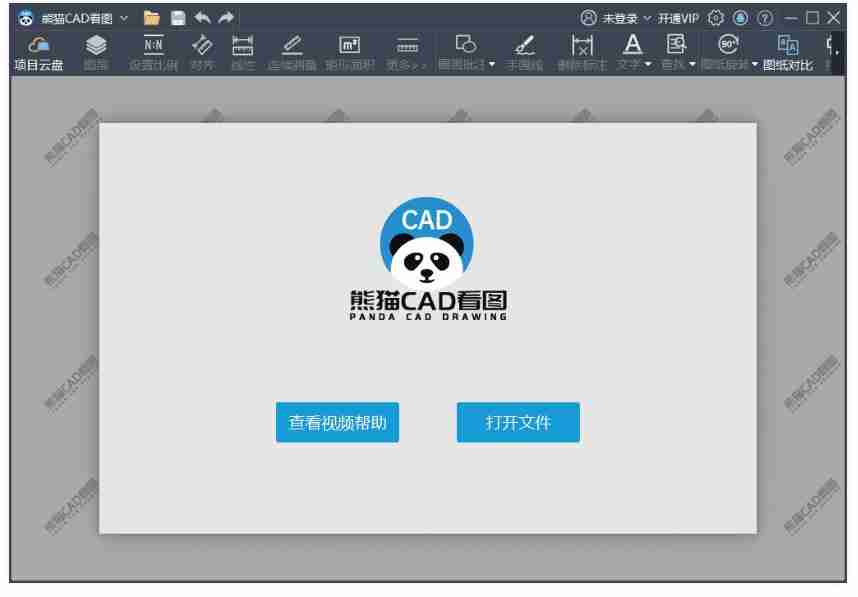
Task: Open help via the question mark icon
Action: click(x=765, y=18)
